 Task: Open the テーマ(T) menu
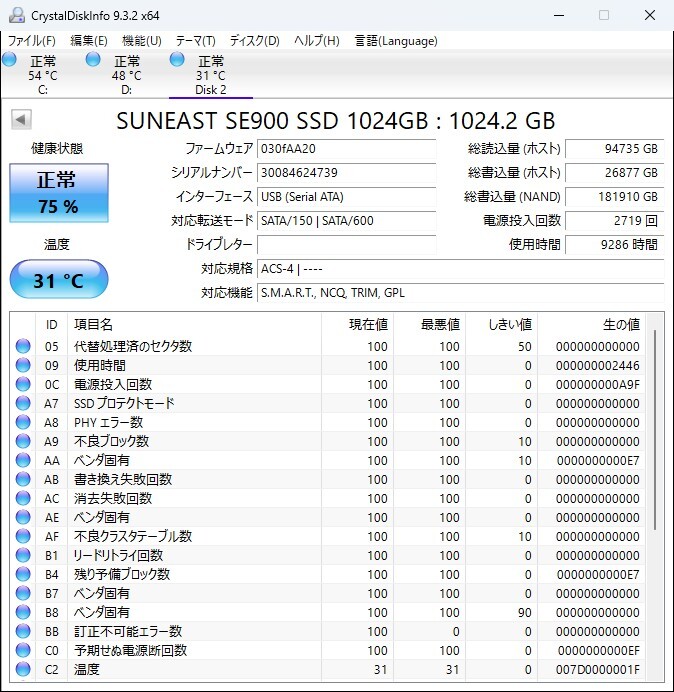(195, 41)
